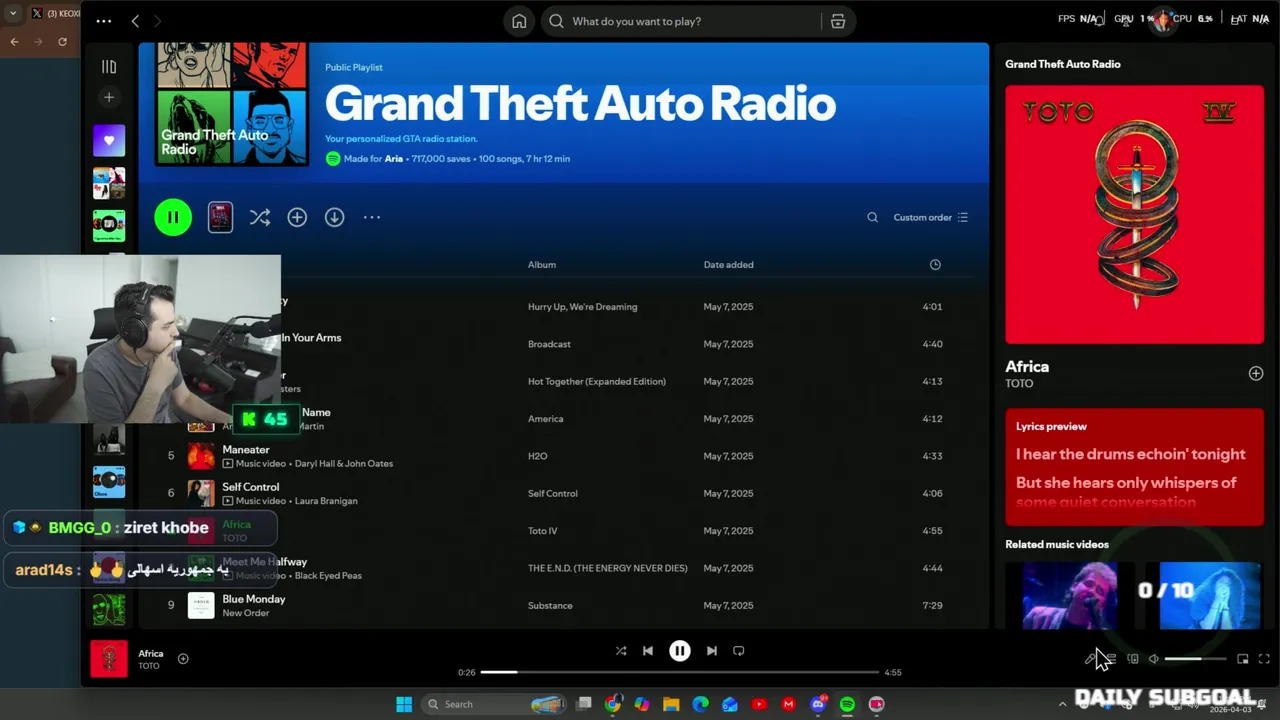Create a new playlist with the plus icon
This screenshot has height=720, width=1280.
[109, 97]
